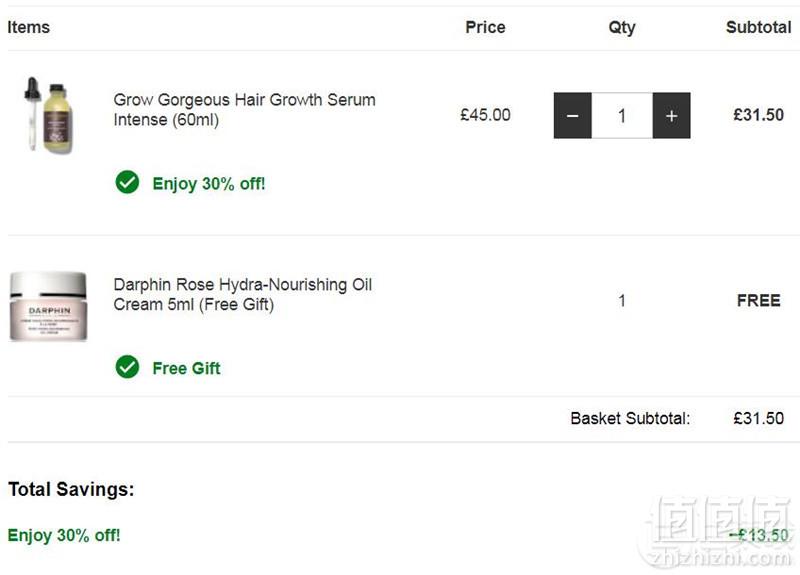This screenshot has width=800, height=575.
Task: Click the green Free Gift label
Action: 186,368
